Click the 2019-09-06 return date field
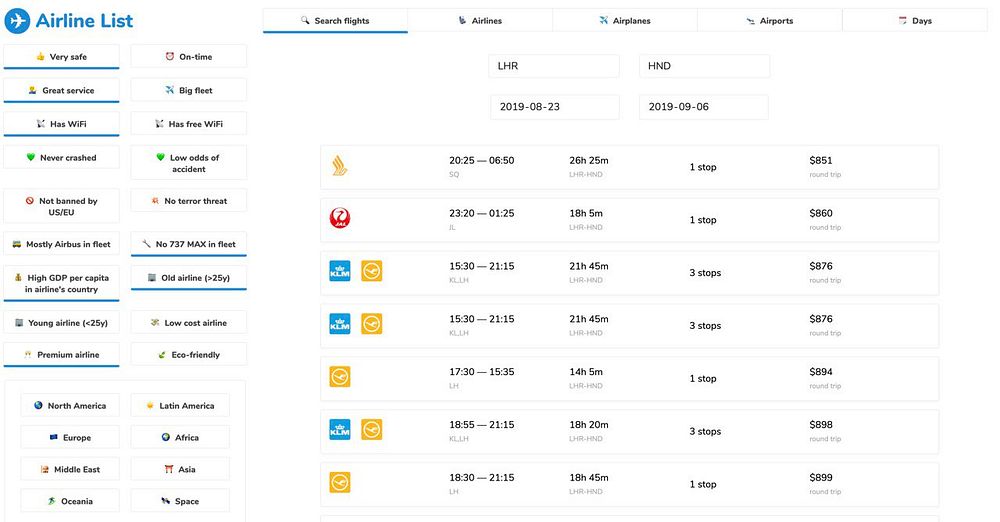The image size is (1000, 522). coord(703,107)
